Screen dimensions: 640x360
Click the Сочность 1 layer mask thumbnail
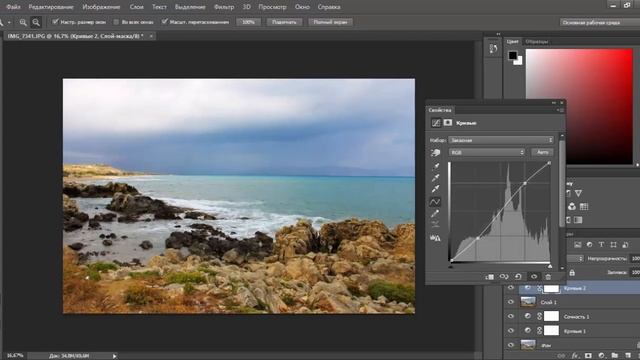(x=551, y=316)
